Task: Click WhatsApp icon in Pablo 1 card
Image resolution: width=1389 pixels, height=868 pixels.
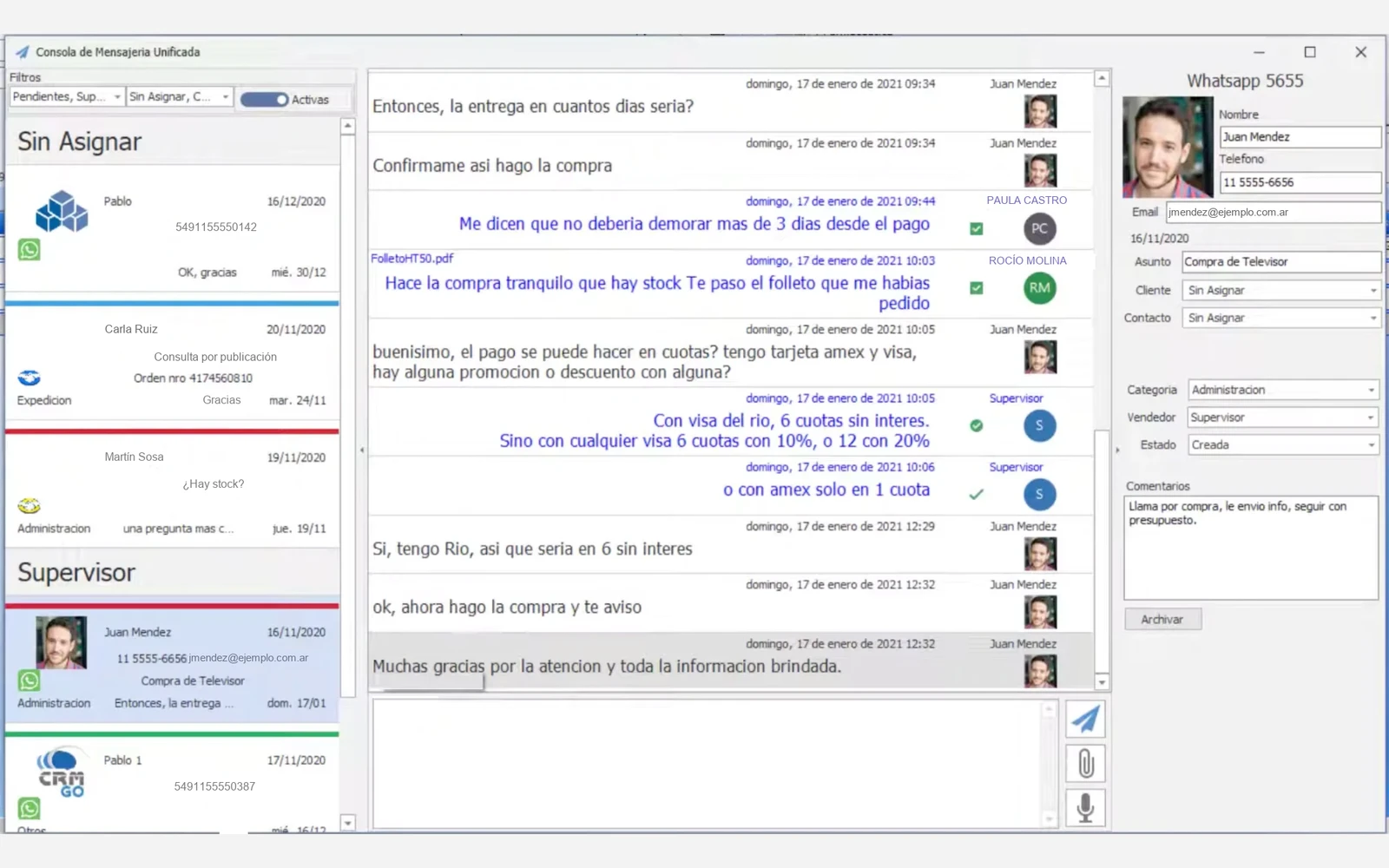Action: [x=30, y=809]
